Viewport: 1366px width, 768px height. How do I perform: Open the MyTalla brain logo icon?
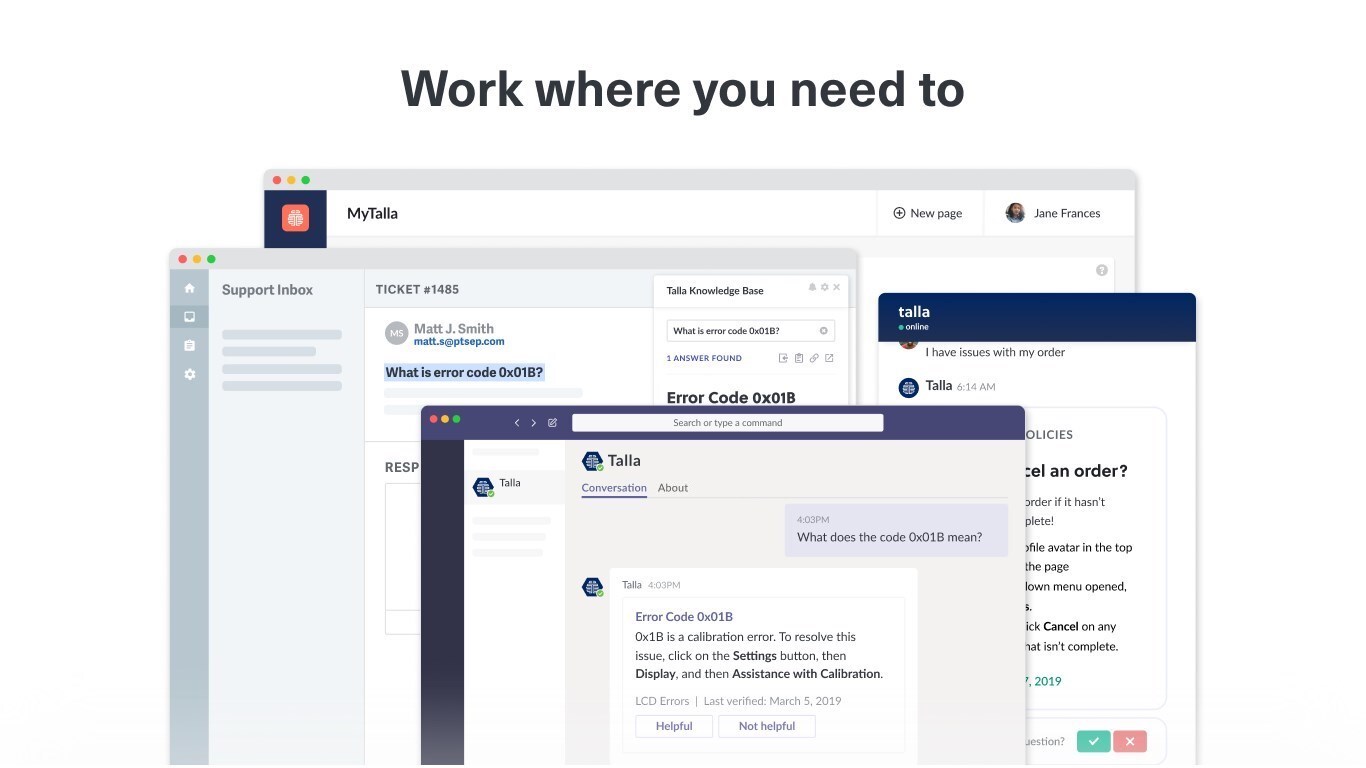(295, 218)
